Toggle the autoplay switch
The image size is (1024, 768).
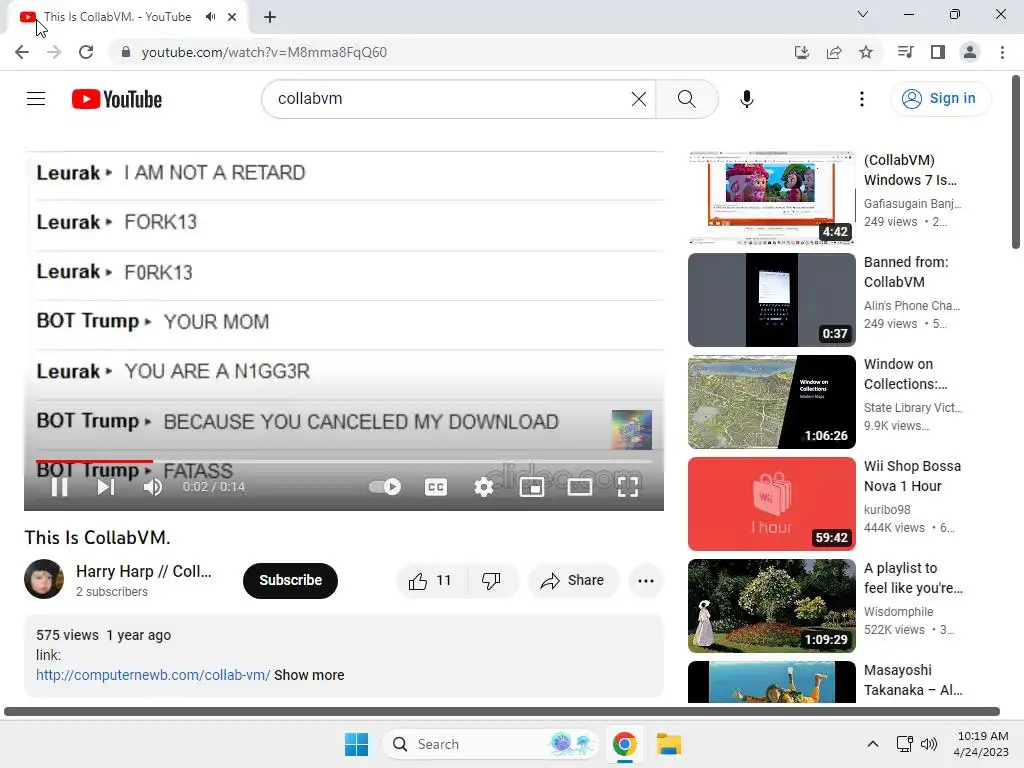(385, 487)
